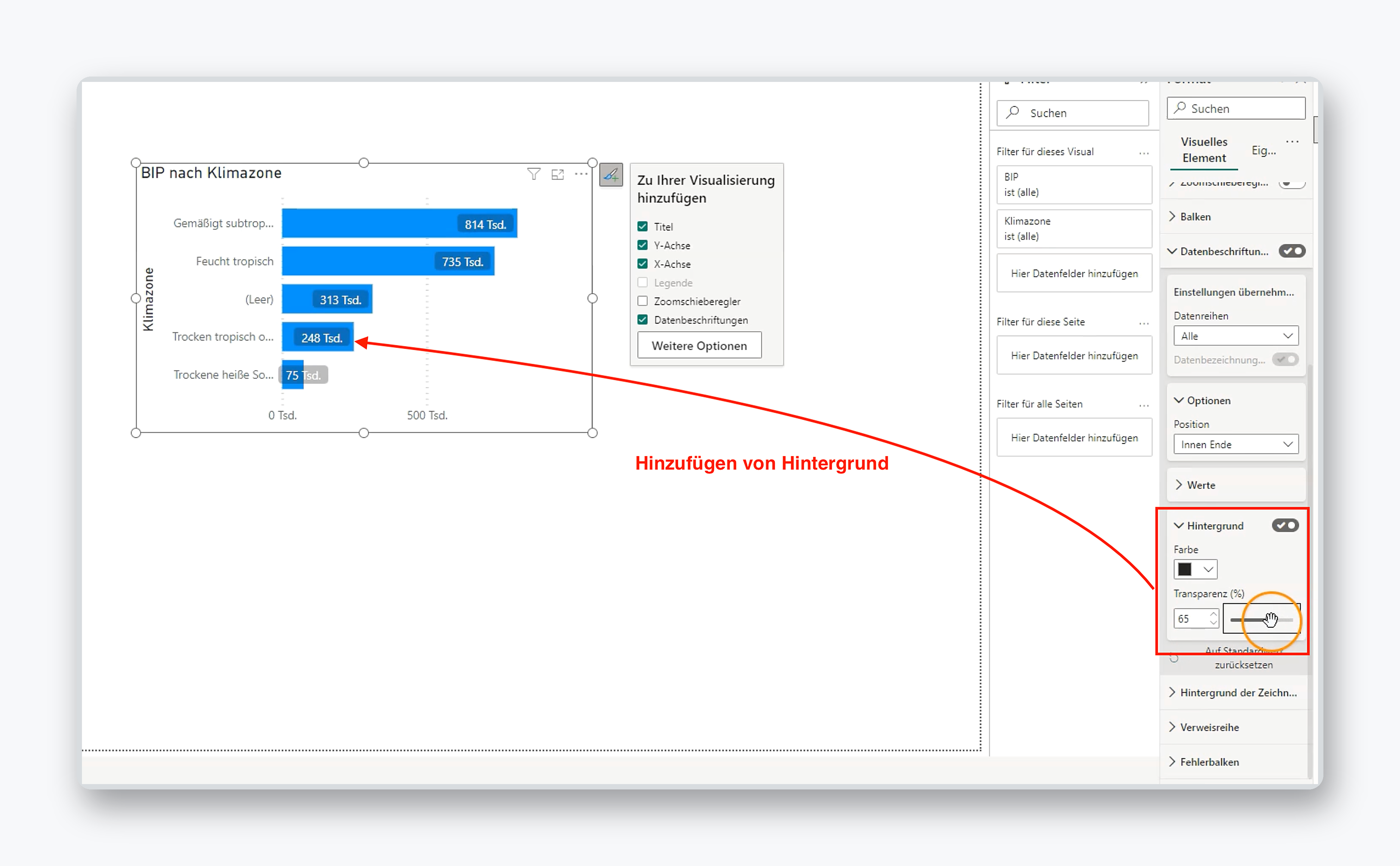
Task: Click the chart elements paintbrush button beside the visual
Action: click(611, 174)
